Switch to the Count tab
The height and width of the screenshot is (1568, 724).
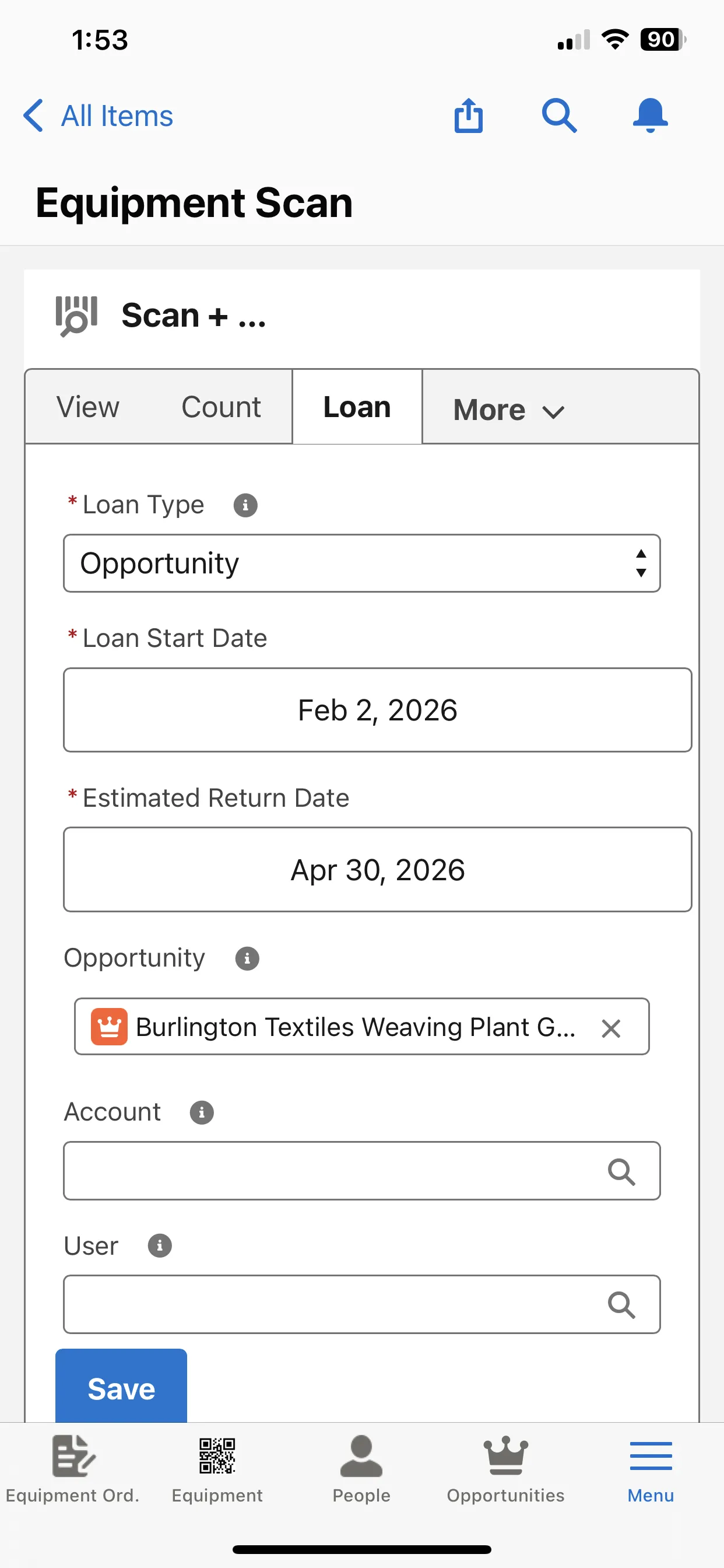[221, 407]
